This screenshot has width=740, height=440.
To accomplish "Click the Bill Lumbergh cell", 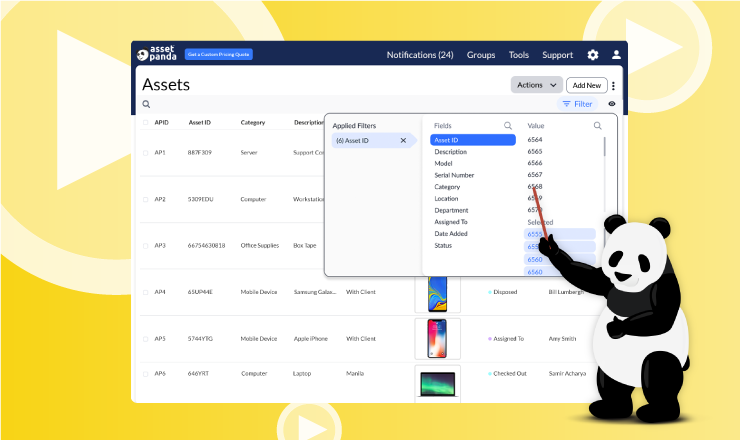I will [x=566, y=292].
